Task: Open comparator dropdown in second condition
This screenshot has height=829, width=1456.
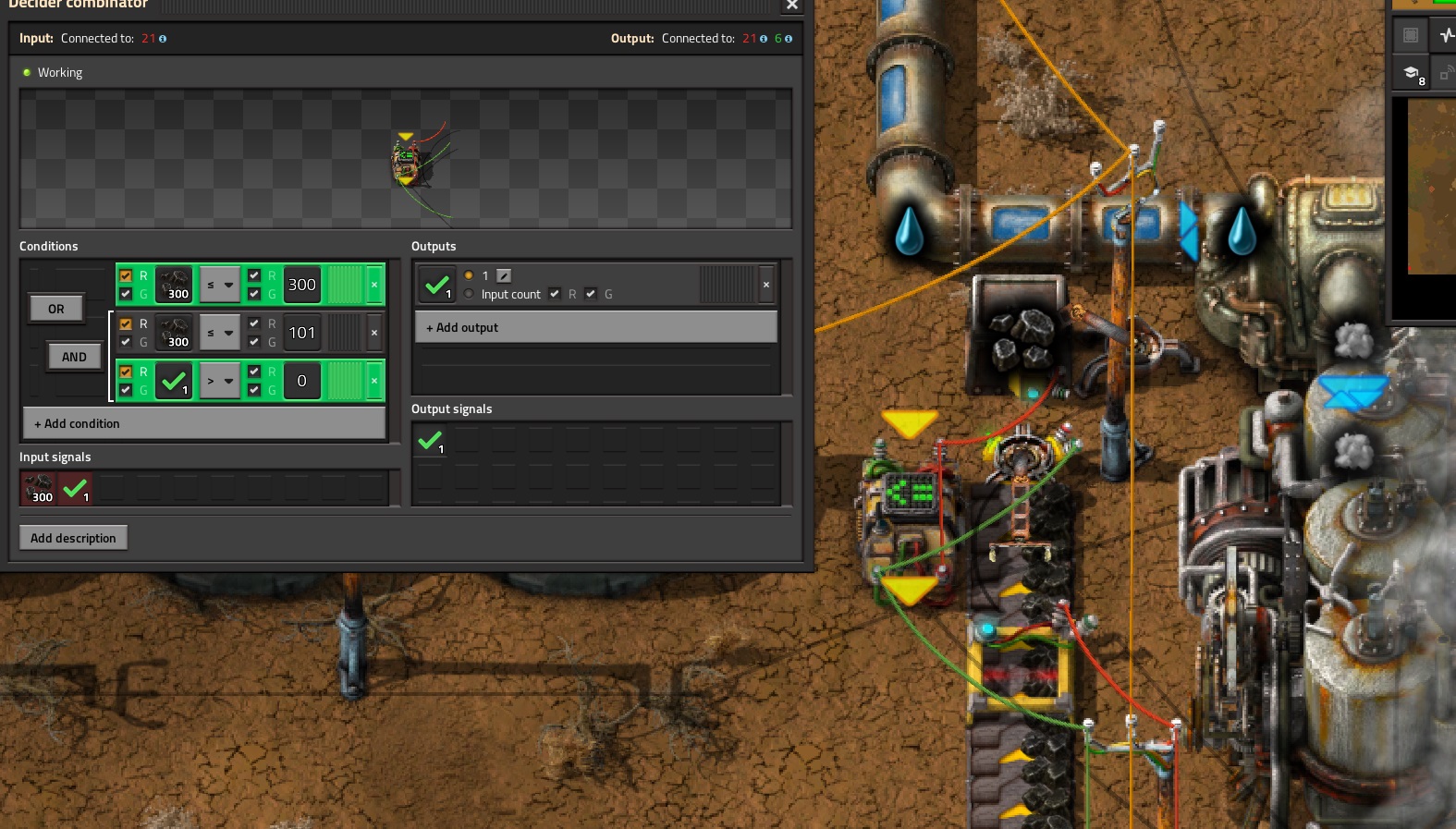Action: [220, 333]
